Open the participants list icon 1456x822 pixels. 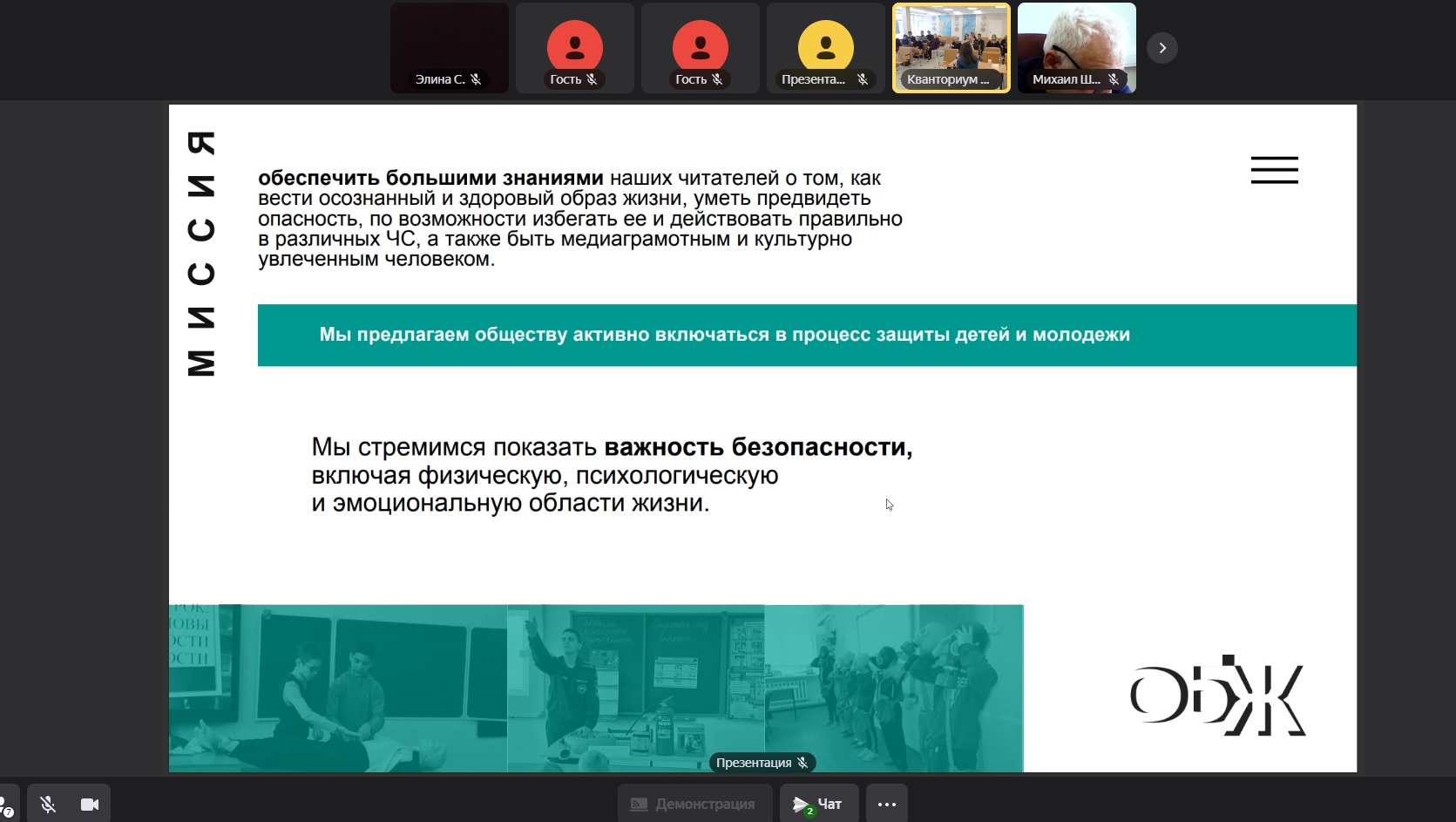7,805
